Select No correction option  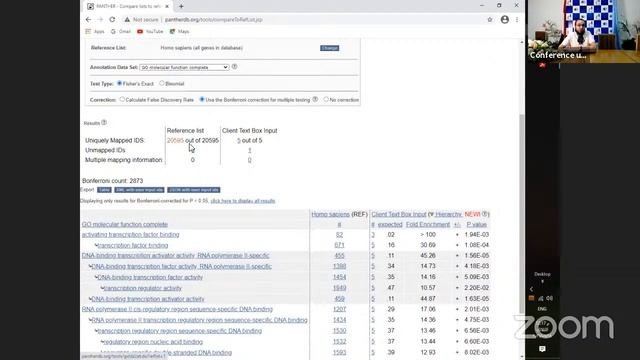coord(326,99)
